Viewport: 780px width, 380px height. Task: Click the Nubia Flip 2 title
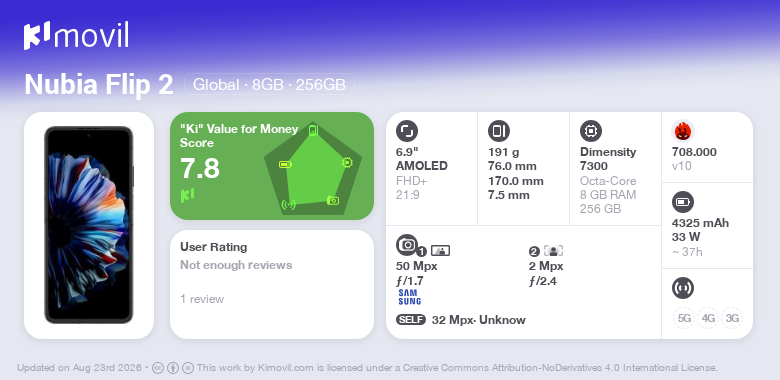point(99,85)
